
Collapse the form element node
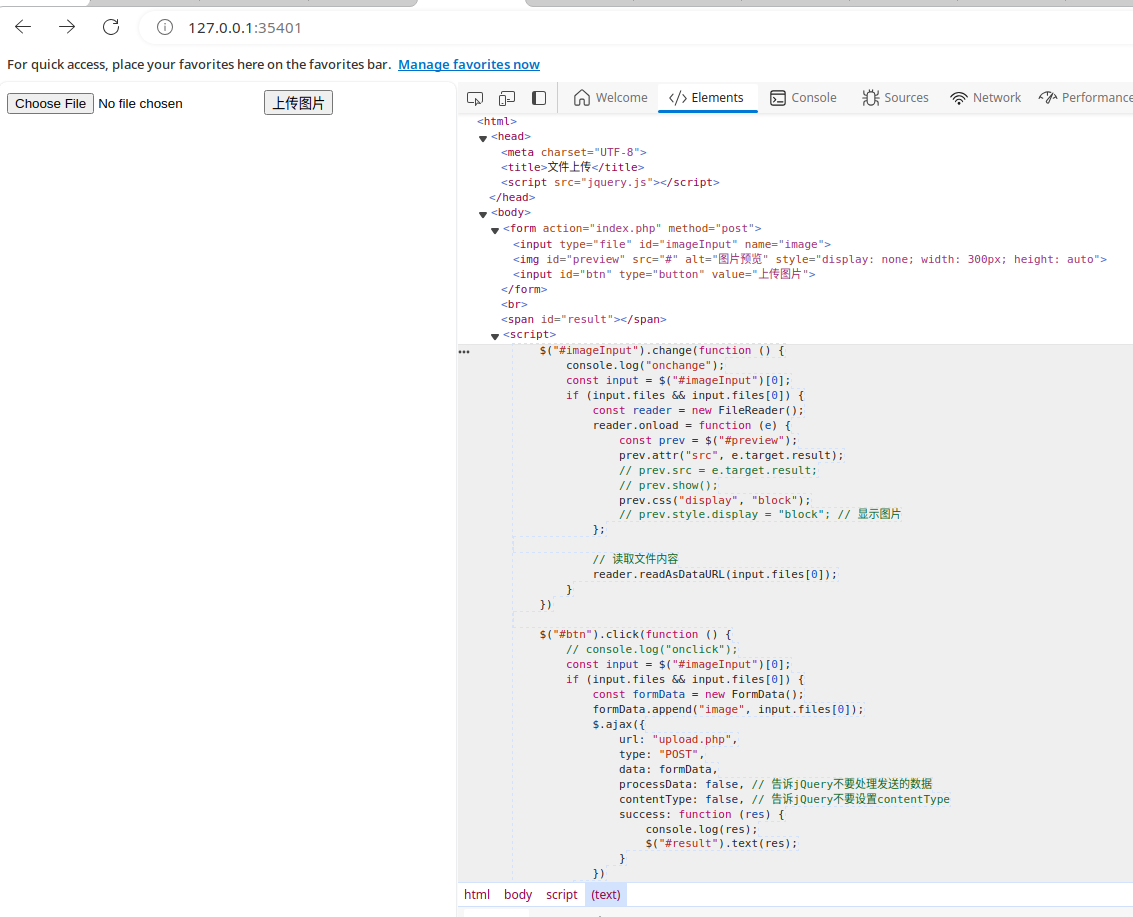[x=495, y=230]
